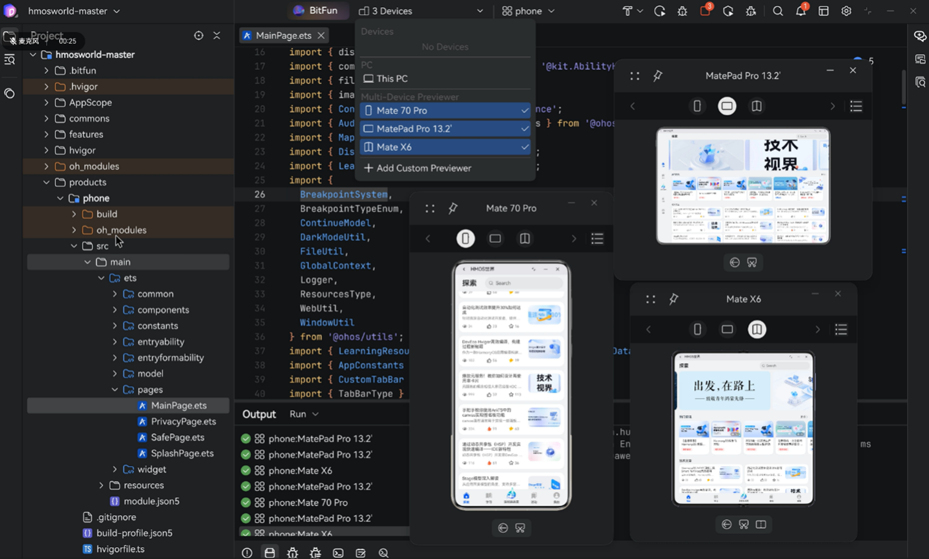Open the 3 Devices dropdown
Viewport: 929px width, 559px height.
[421, 11]
